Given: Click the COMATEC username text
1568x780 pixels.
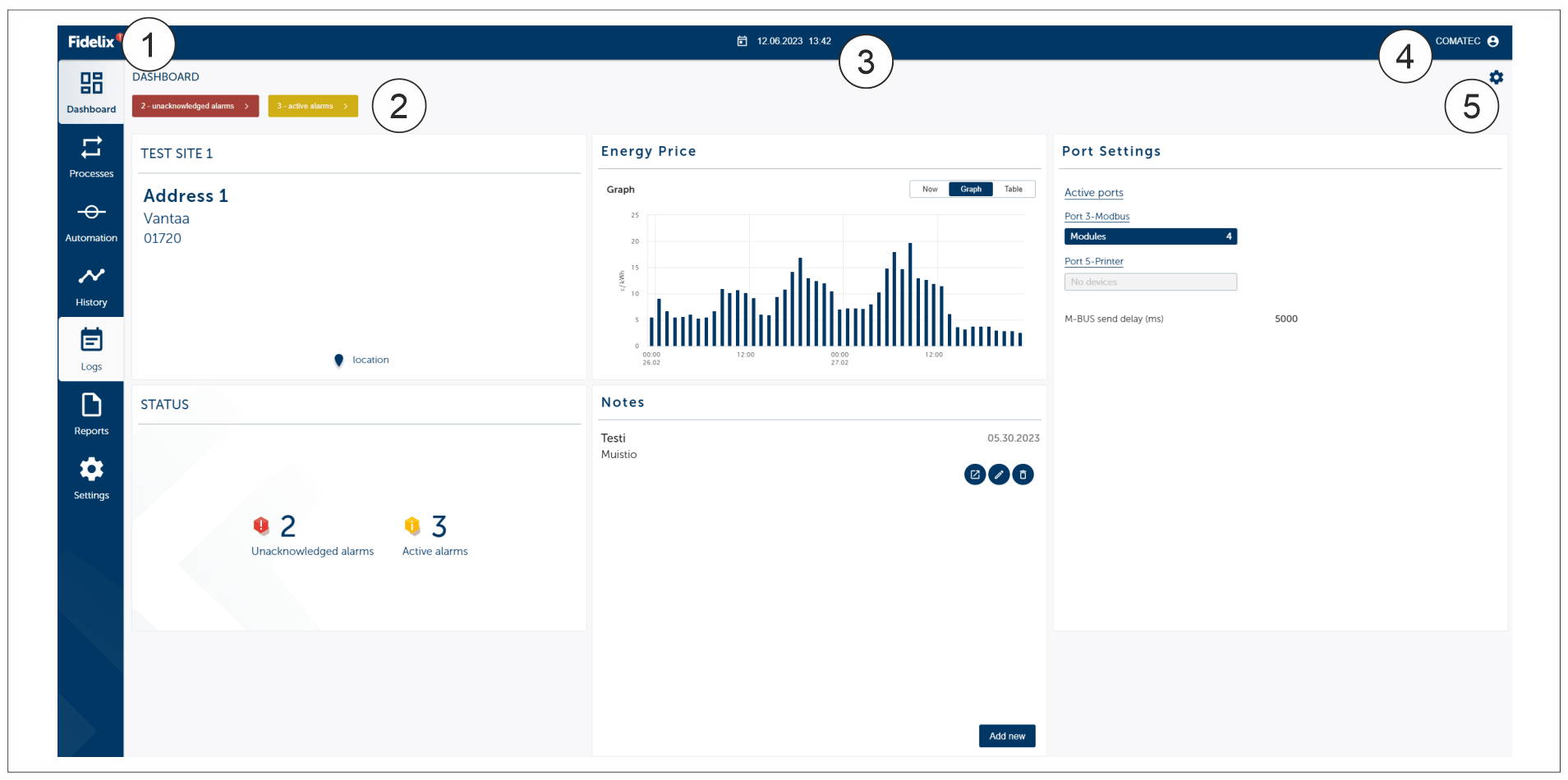Looking at the screenshot, I should [1458, 41].
